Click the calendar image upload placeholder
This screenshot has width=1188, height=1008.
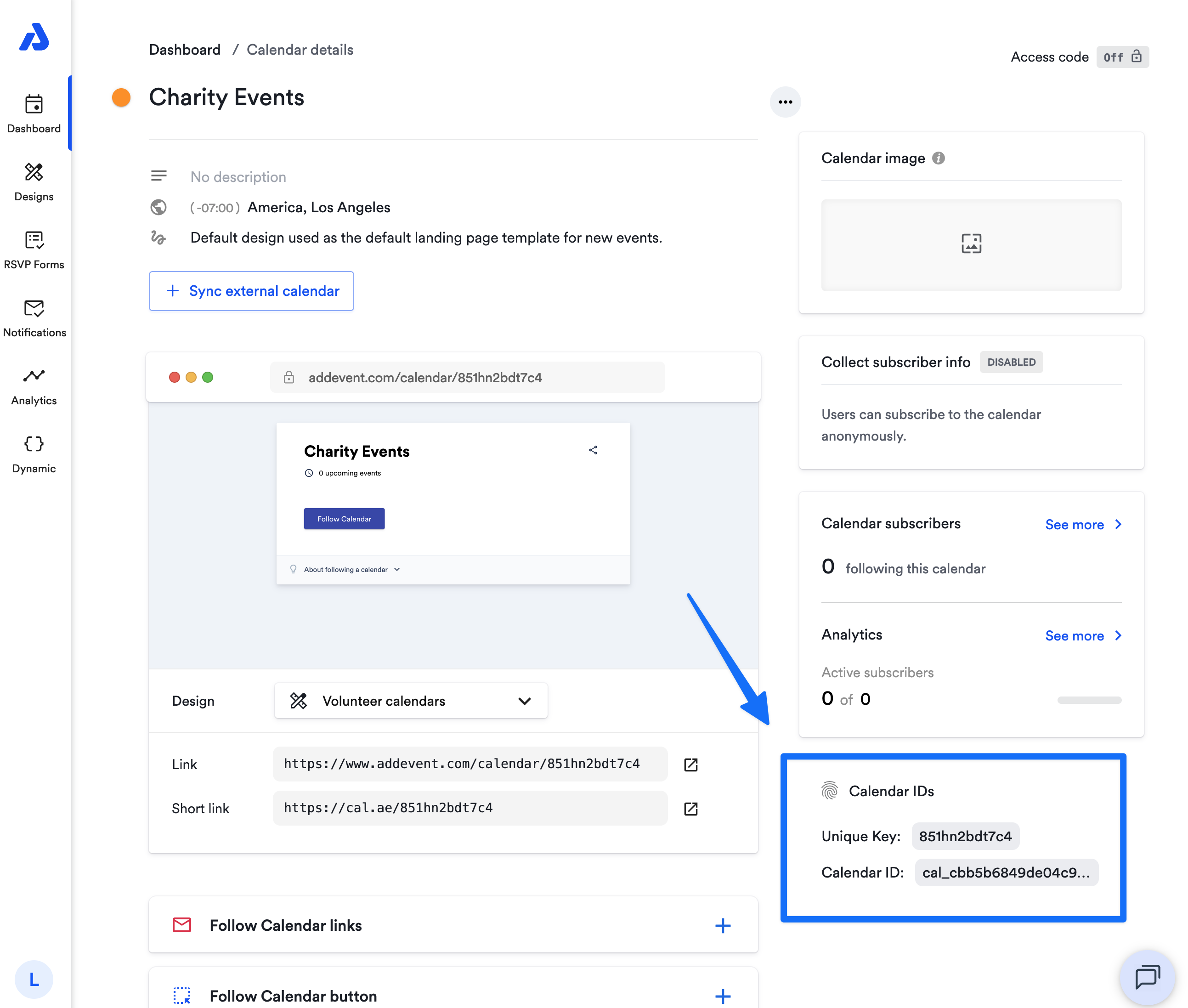click(971, 244)
